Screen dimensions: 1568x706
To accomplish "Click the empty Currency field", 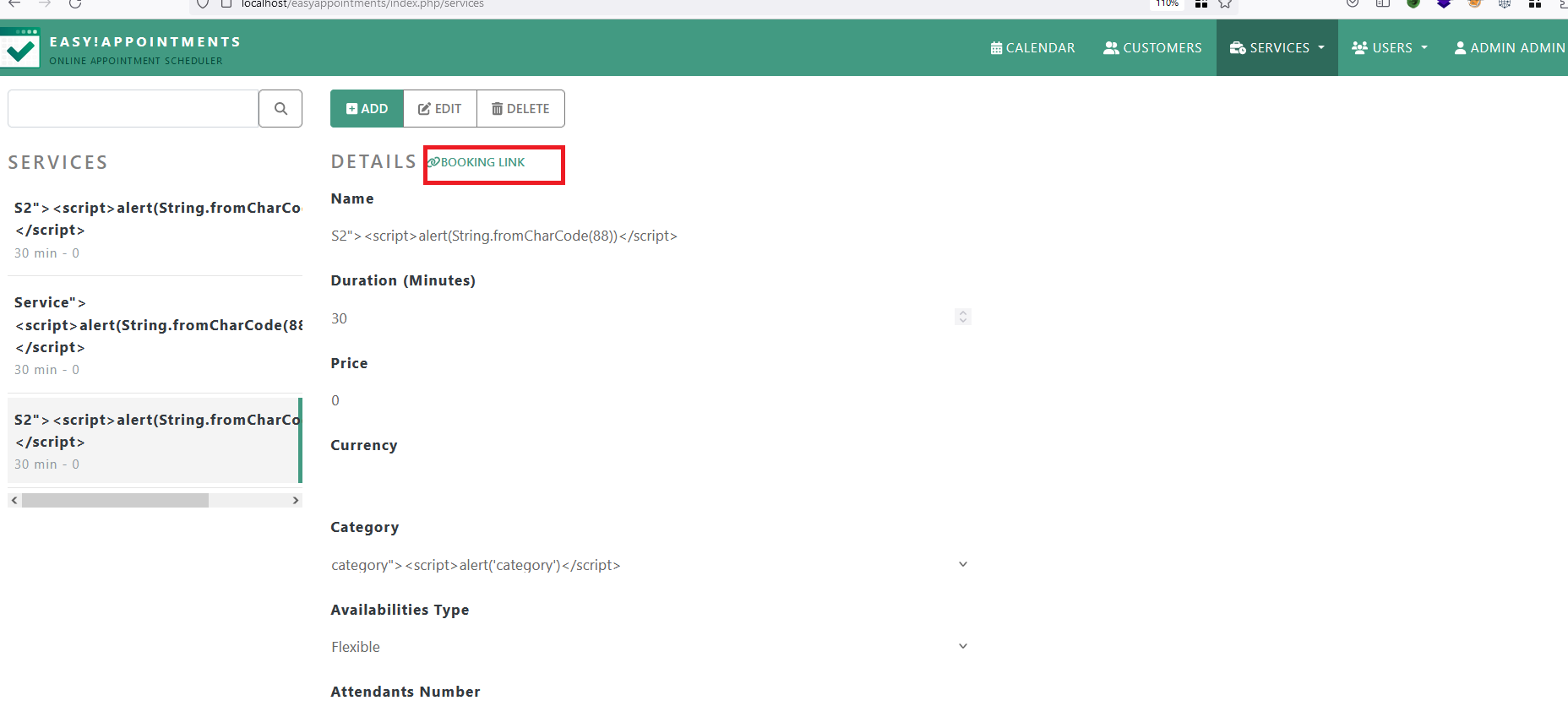I will click(x=651, y=482).
